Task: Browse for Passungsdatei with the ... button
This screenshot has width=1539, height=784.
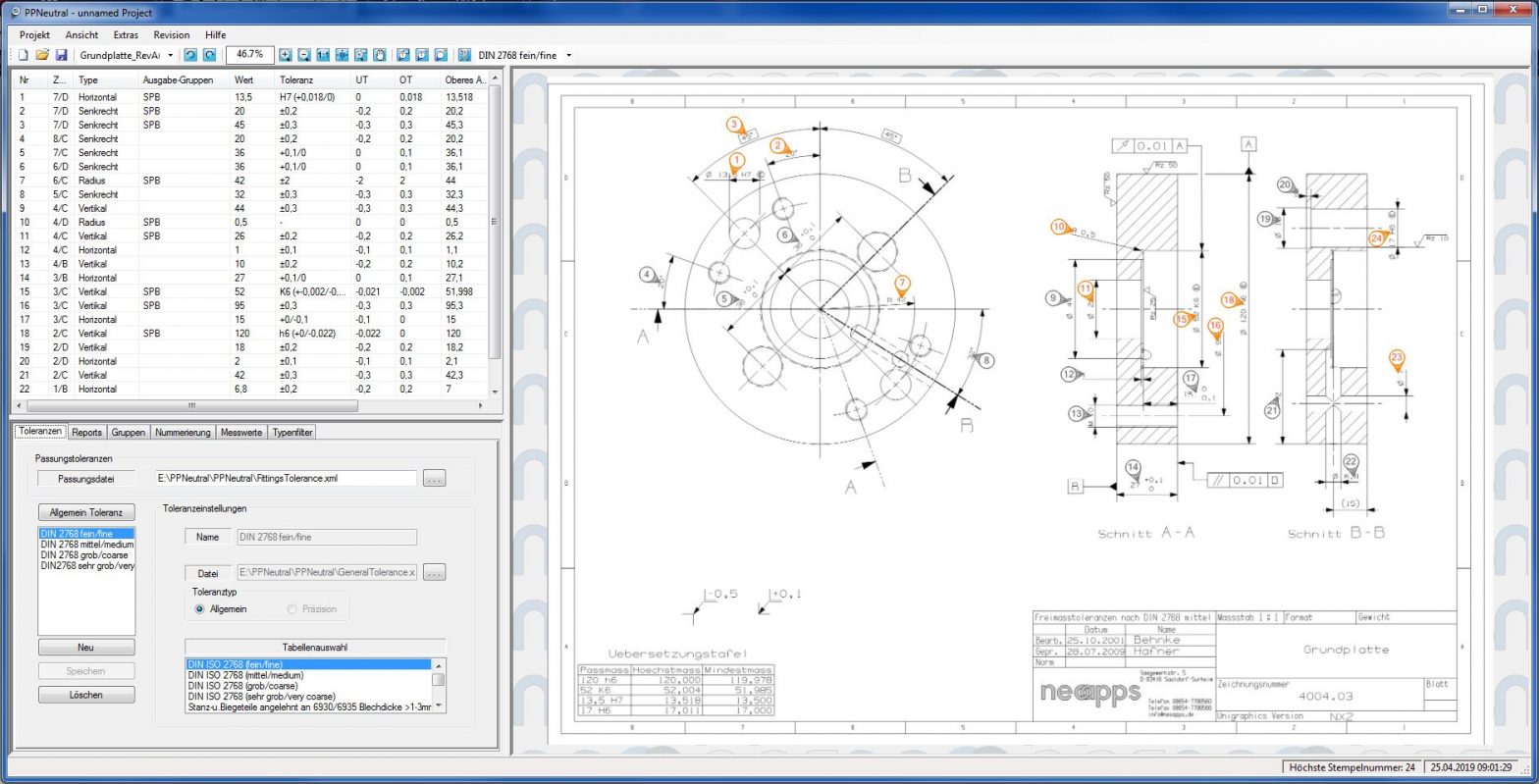Action: point(434,479)
